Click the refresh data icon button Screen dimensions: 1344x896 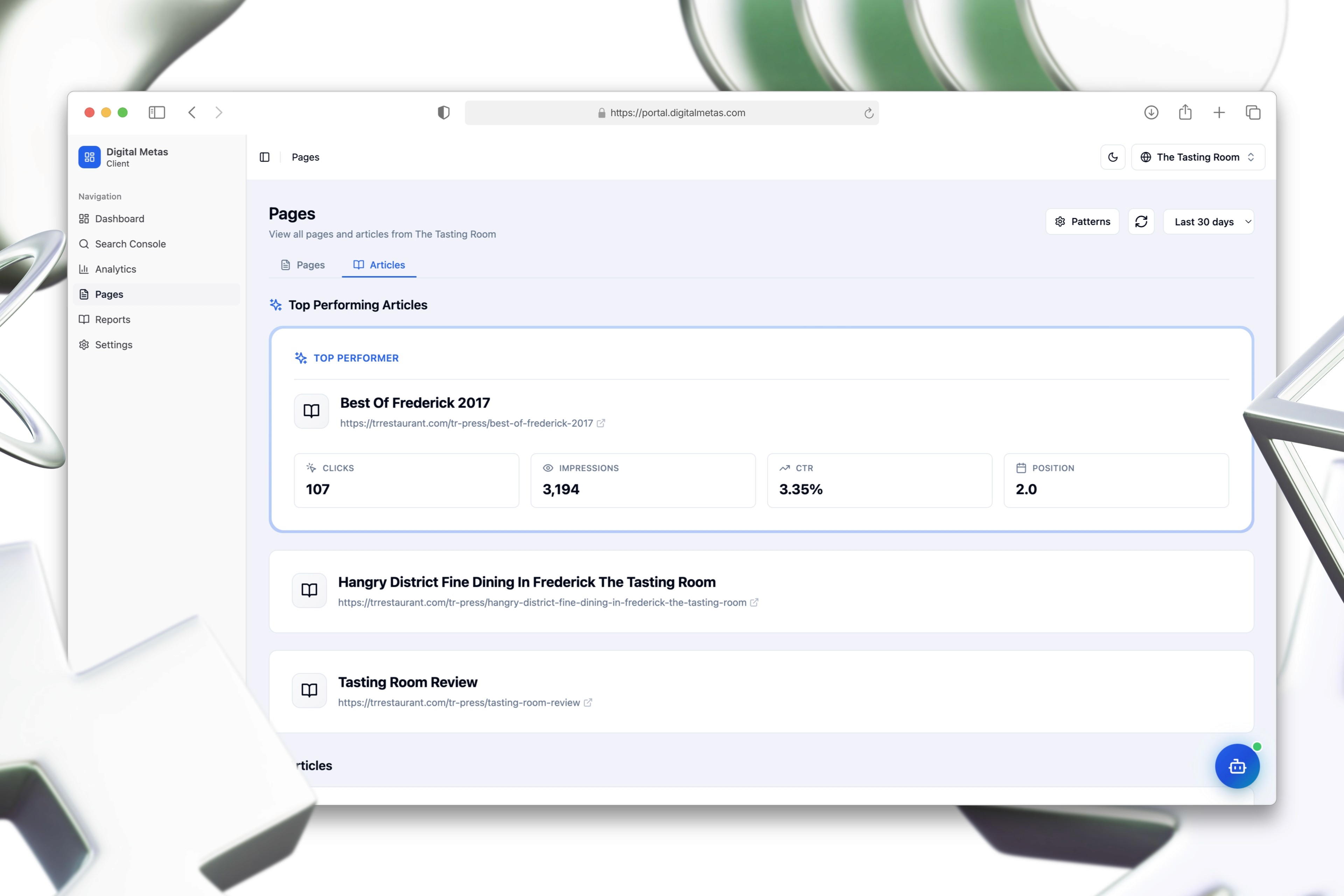point(1141,222)
